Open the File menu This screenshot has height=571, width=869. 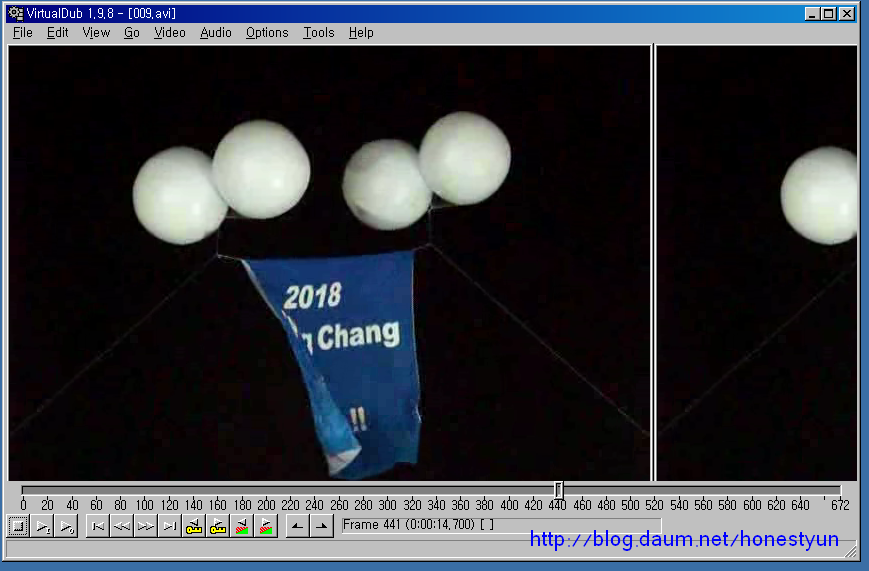click(x=23, y=33)
